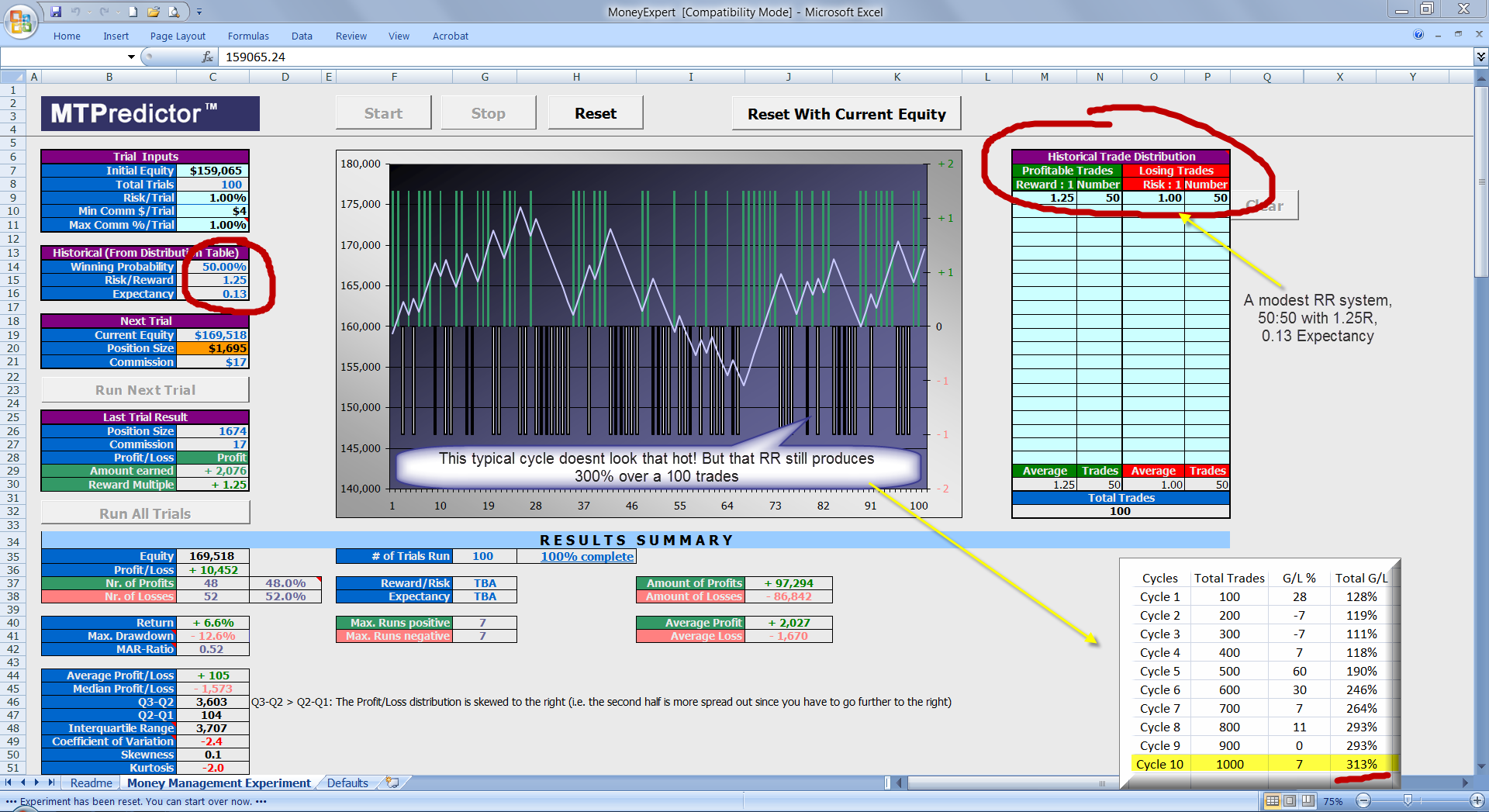Click the formula bar value 159065.24
The width and height of the screenshot is (1489, 812).
255,57
